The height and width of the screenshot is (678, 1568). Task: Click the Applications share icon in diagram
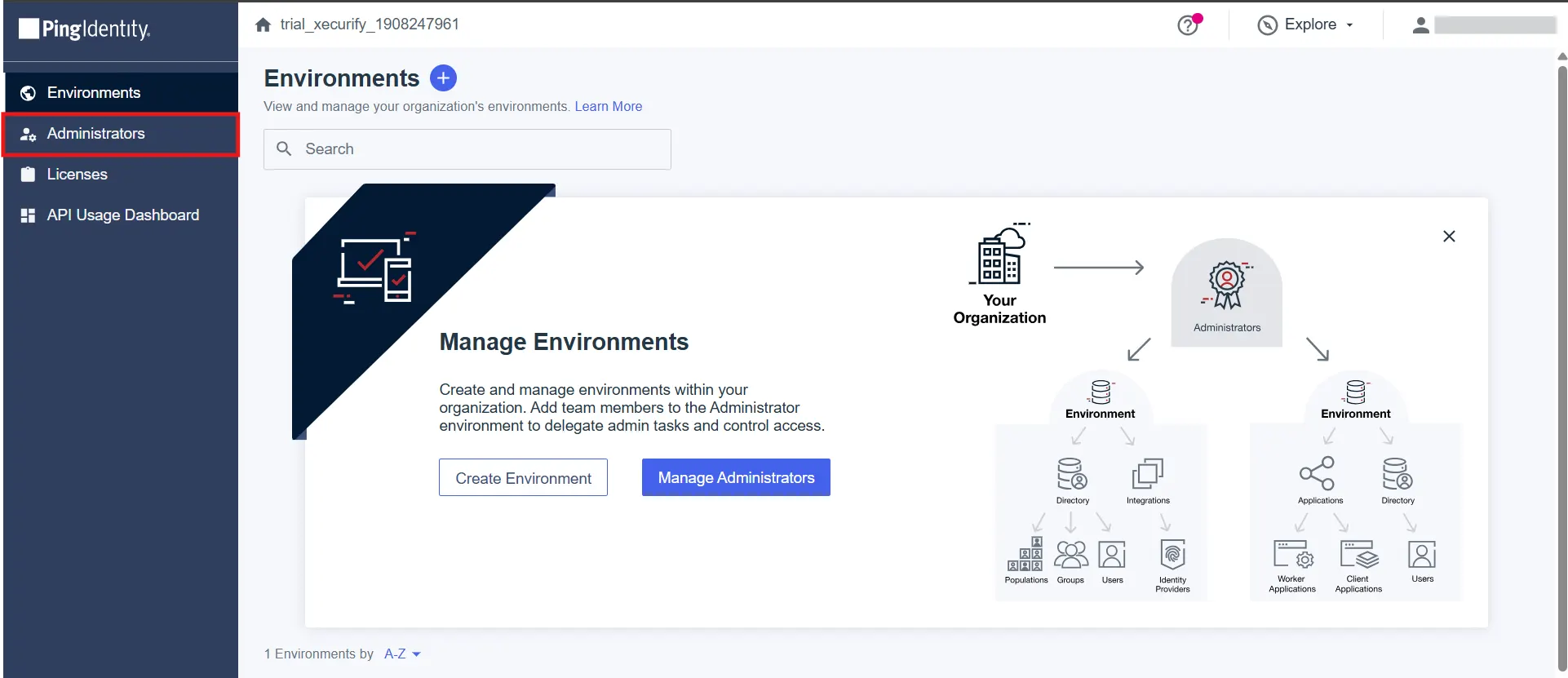click(1317, 473)
